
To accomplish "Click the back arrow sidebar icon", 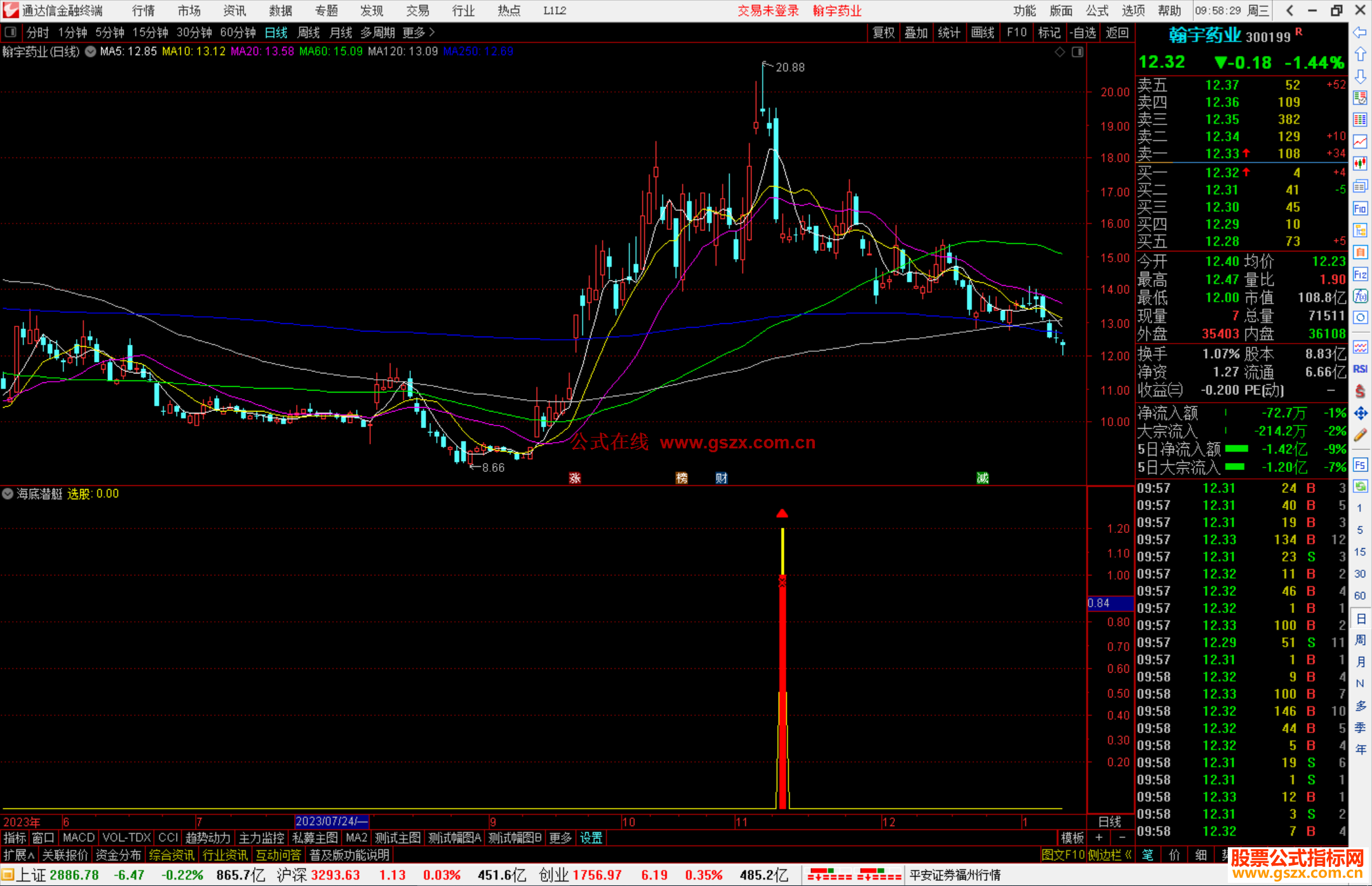I will [1360, 32].
